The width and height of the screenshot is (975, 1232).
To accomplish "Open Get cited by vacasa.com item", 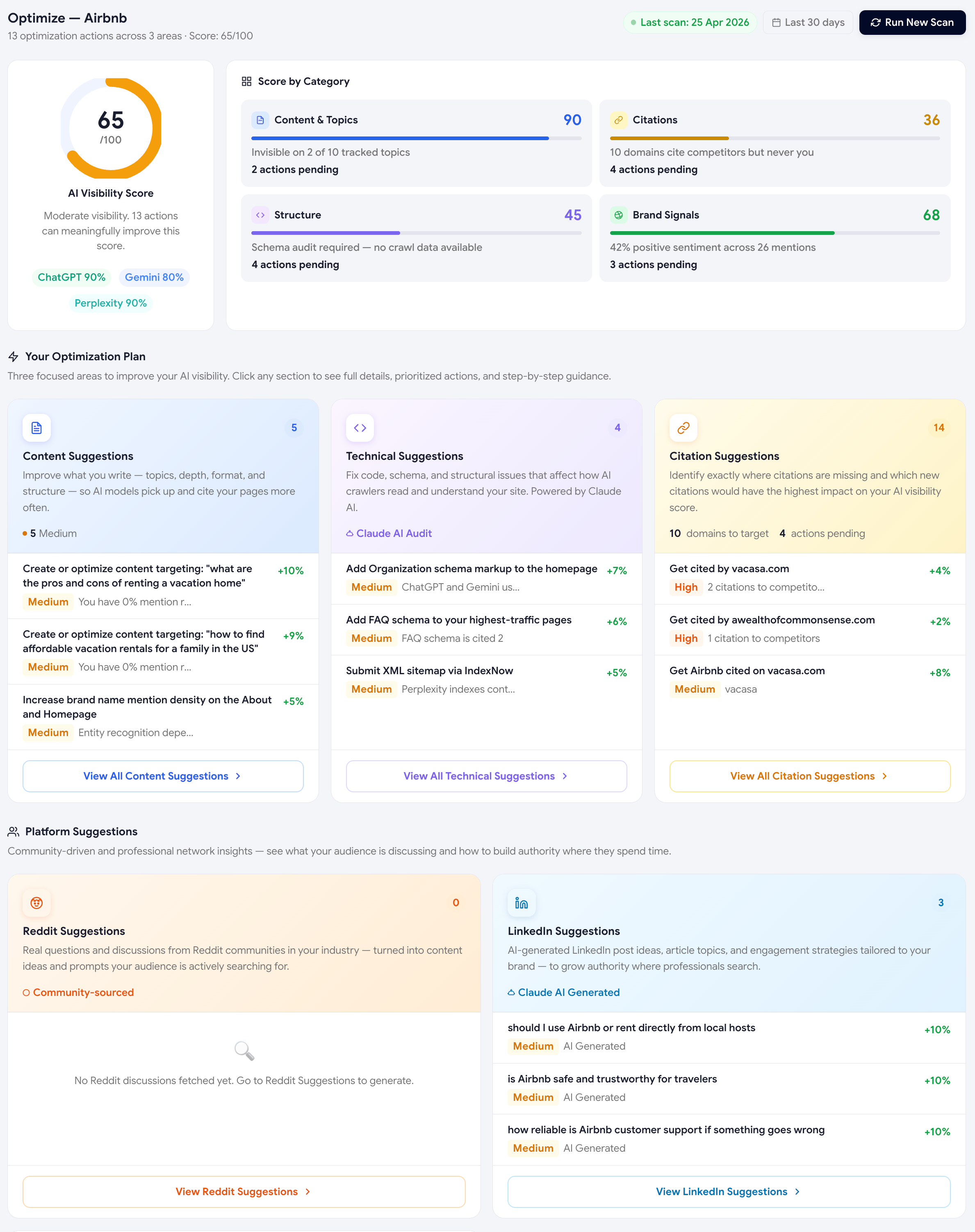I will coord(809,579).
